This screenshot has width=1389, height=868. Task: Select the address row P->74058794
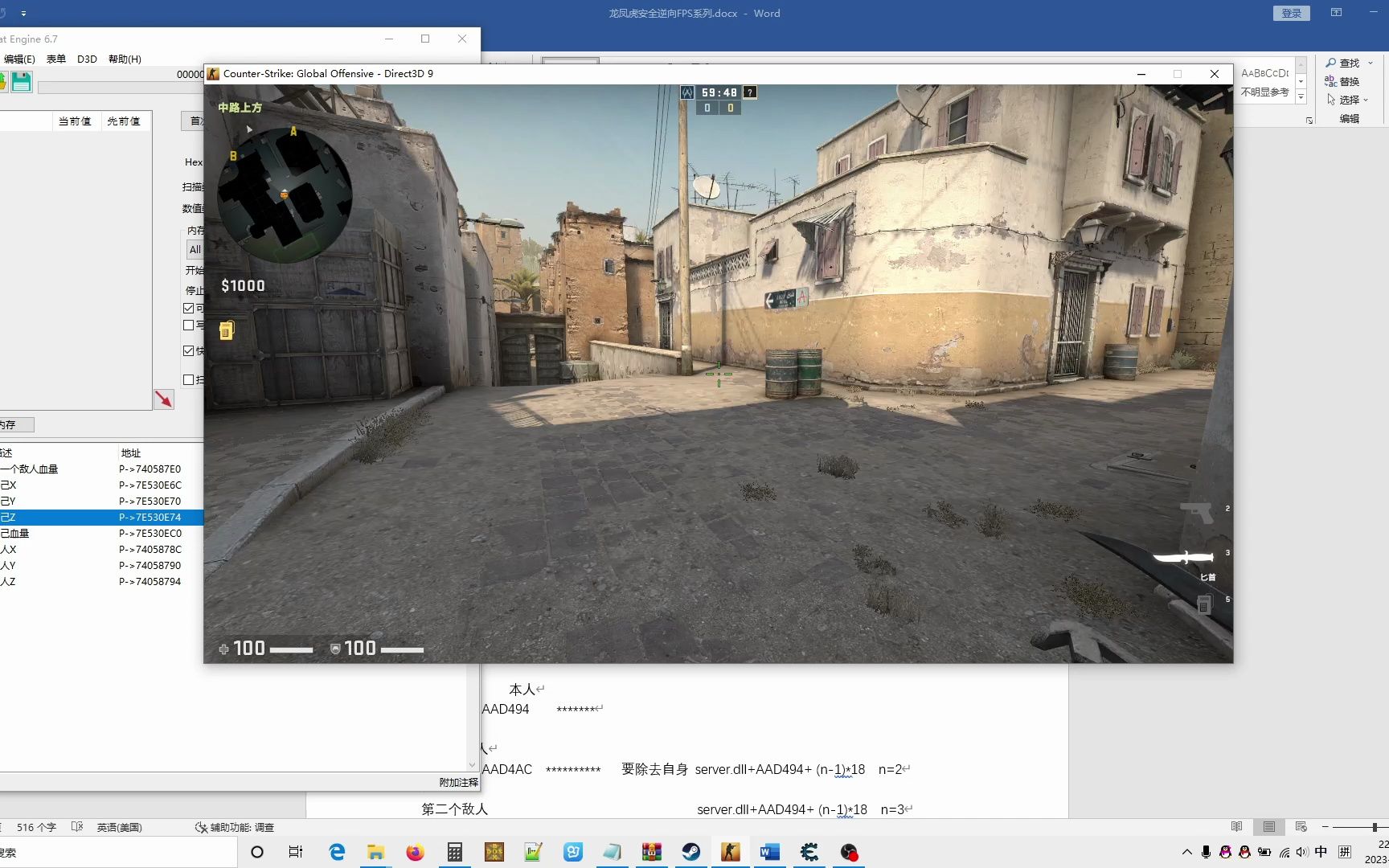point(101,582)
